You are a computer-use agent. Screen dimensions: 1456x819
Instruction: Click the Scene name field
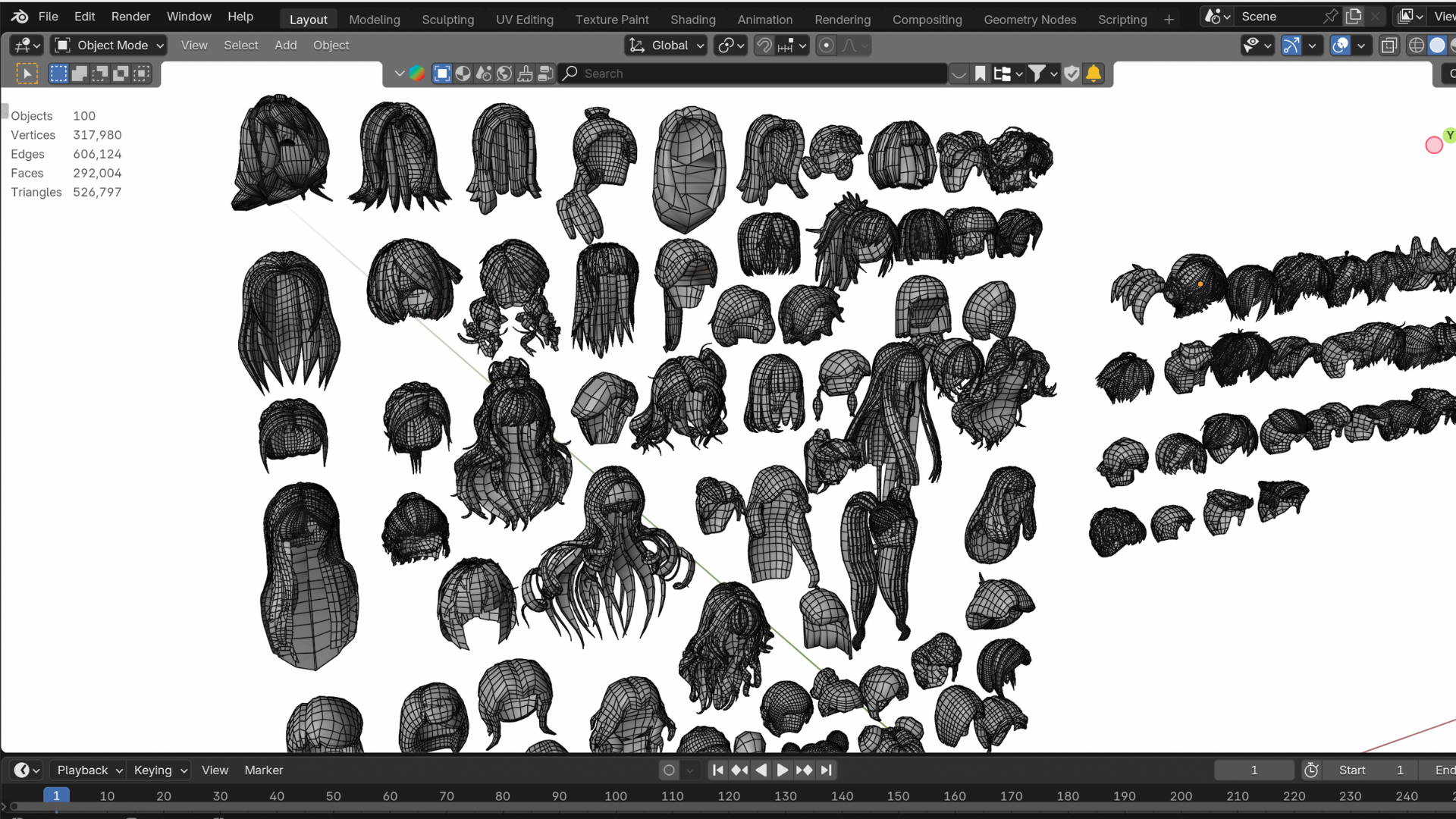click(1280, 17)
